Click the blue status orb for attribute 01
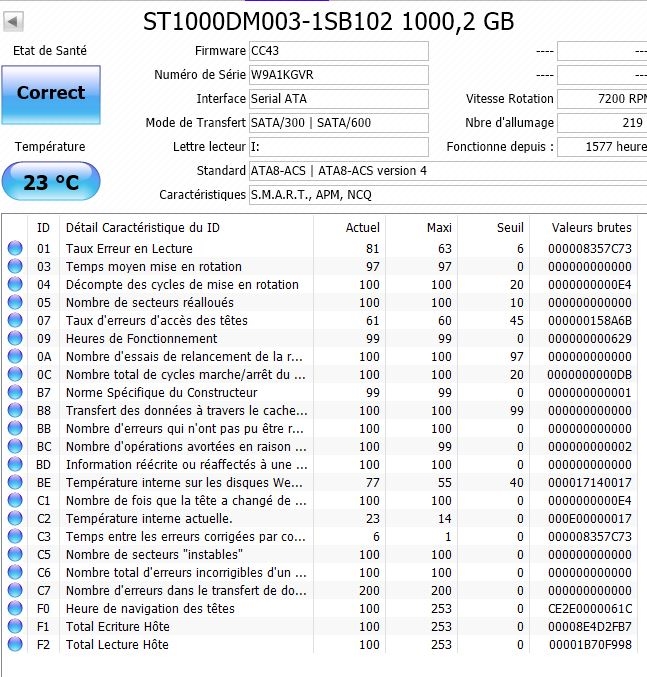The height and width of the screenshot is (677, 647). coord(15,249)
